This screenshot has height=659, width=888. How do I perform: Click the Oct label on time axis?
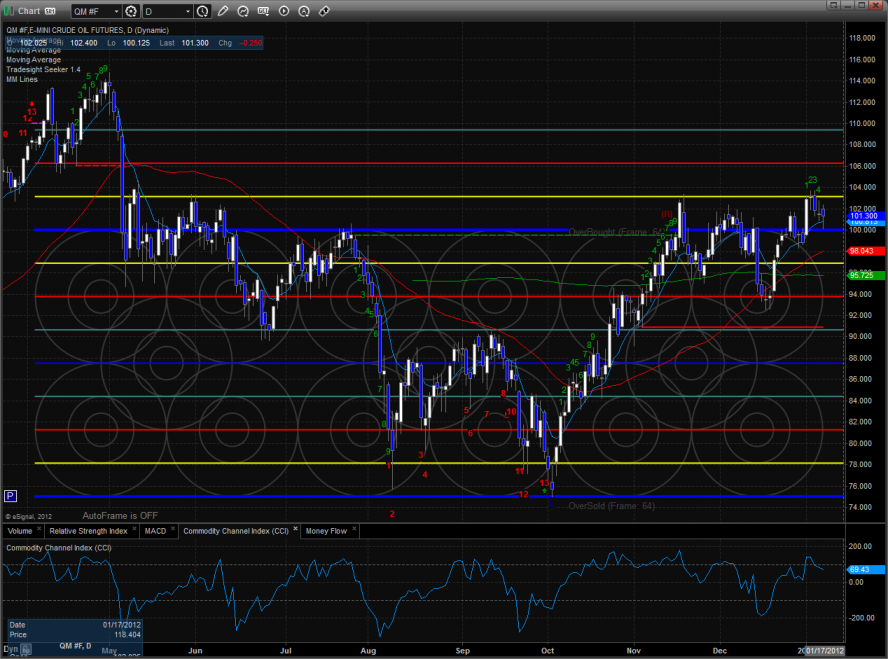click(x=548, y=651)
